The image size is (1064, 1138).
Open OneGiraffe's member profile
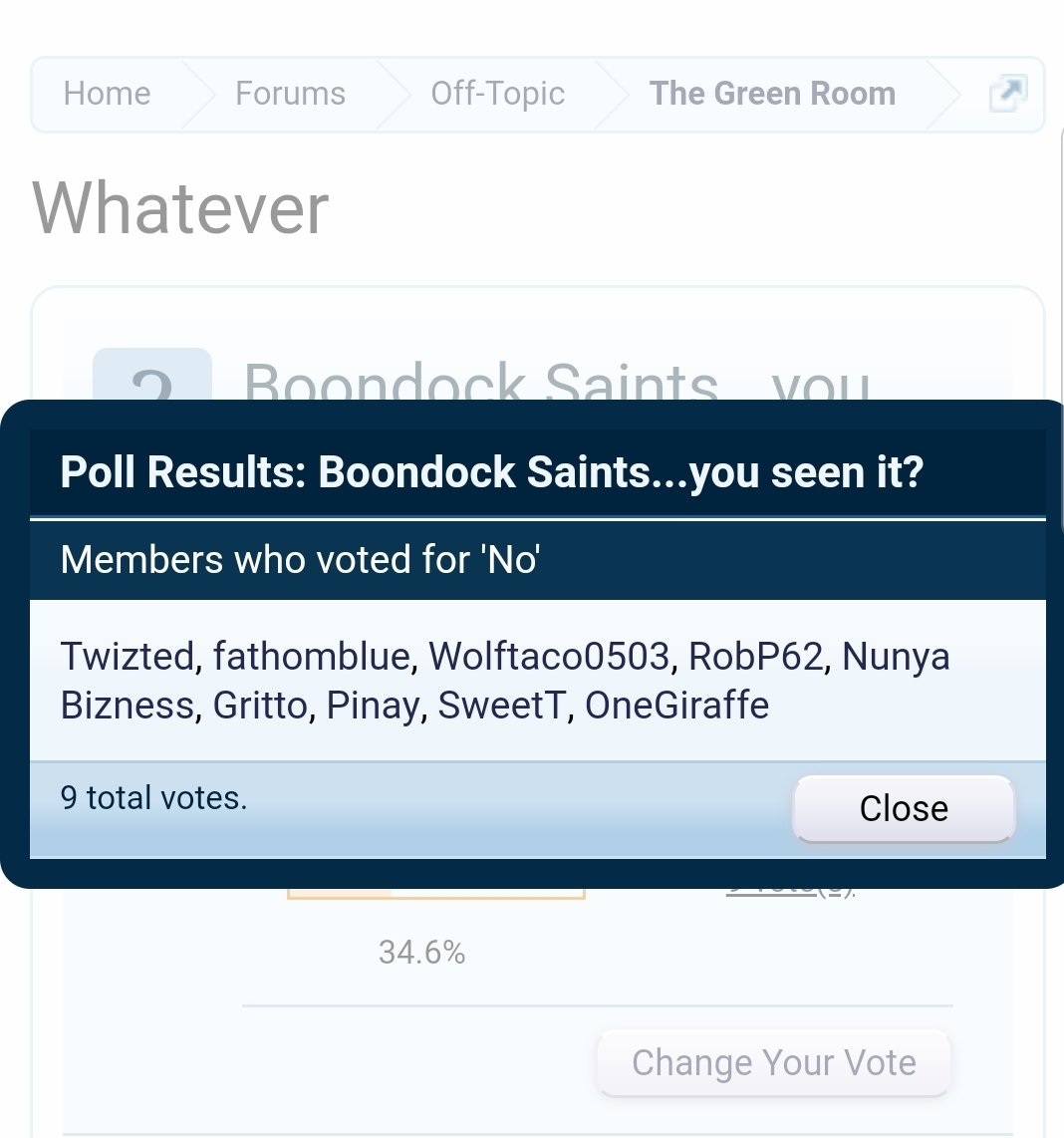(x=676, y=706)
